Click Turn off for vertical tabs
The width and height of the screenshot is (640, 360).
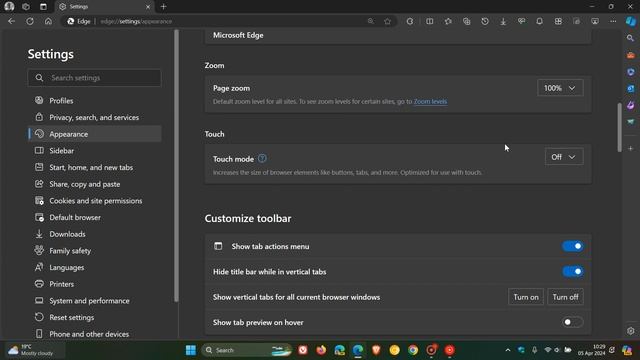pyautogui.click(x=565, y=297)
